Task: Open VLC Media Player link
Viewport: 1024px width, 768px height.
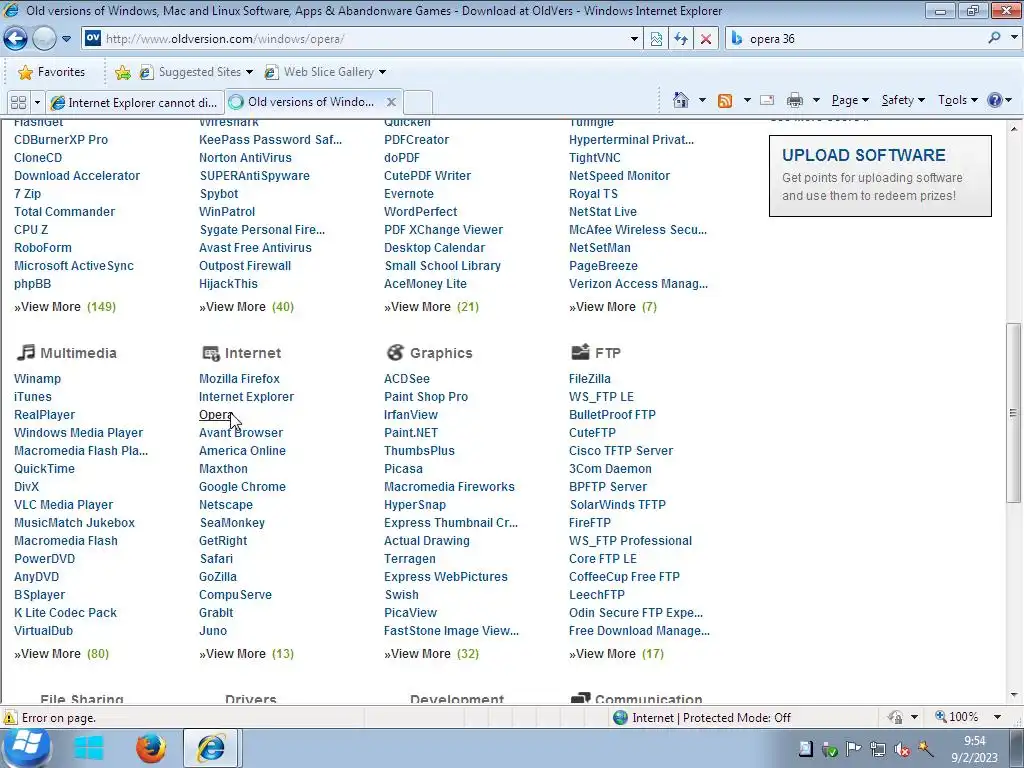Action: (63, 505)
